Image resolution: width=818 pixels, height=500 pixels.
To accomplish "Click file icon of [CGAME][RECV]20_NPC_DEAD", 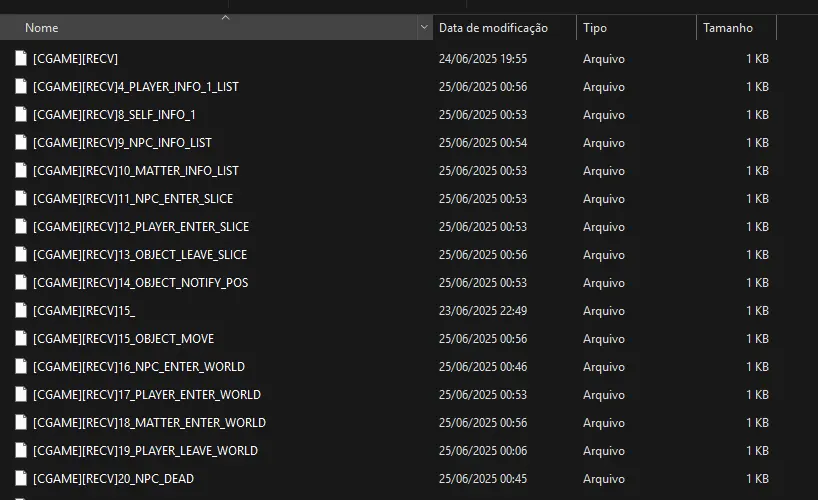I will point(21,479).
